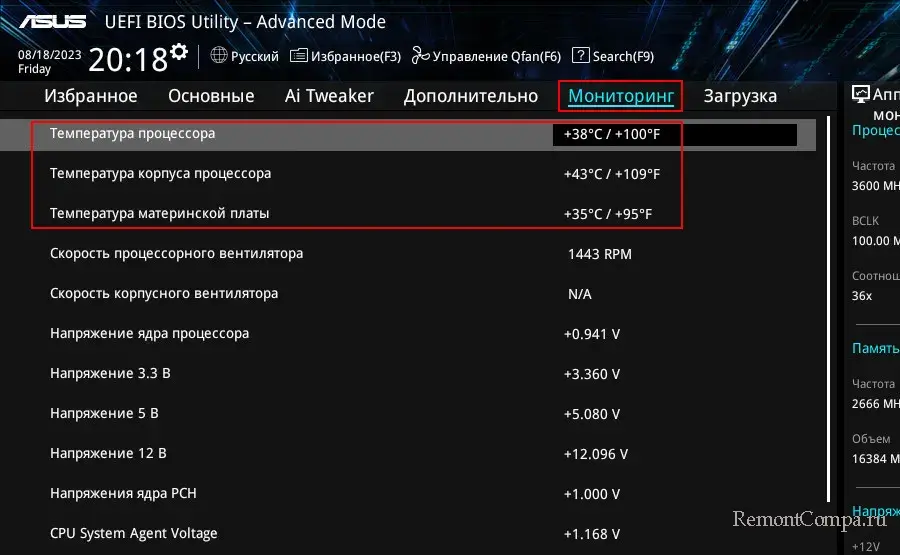The image size is (900, 555).
Task: Click the Qfan fan icon
Action: pos(420,56)
